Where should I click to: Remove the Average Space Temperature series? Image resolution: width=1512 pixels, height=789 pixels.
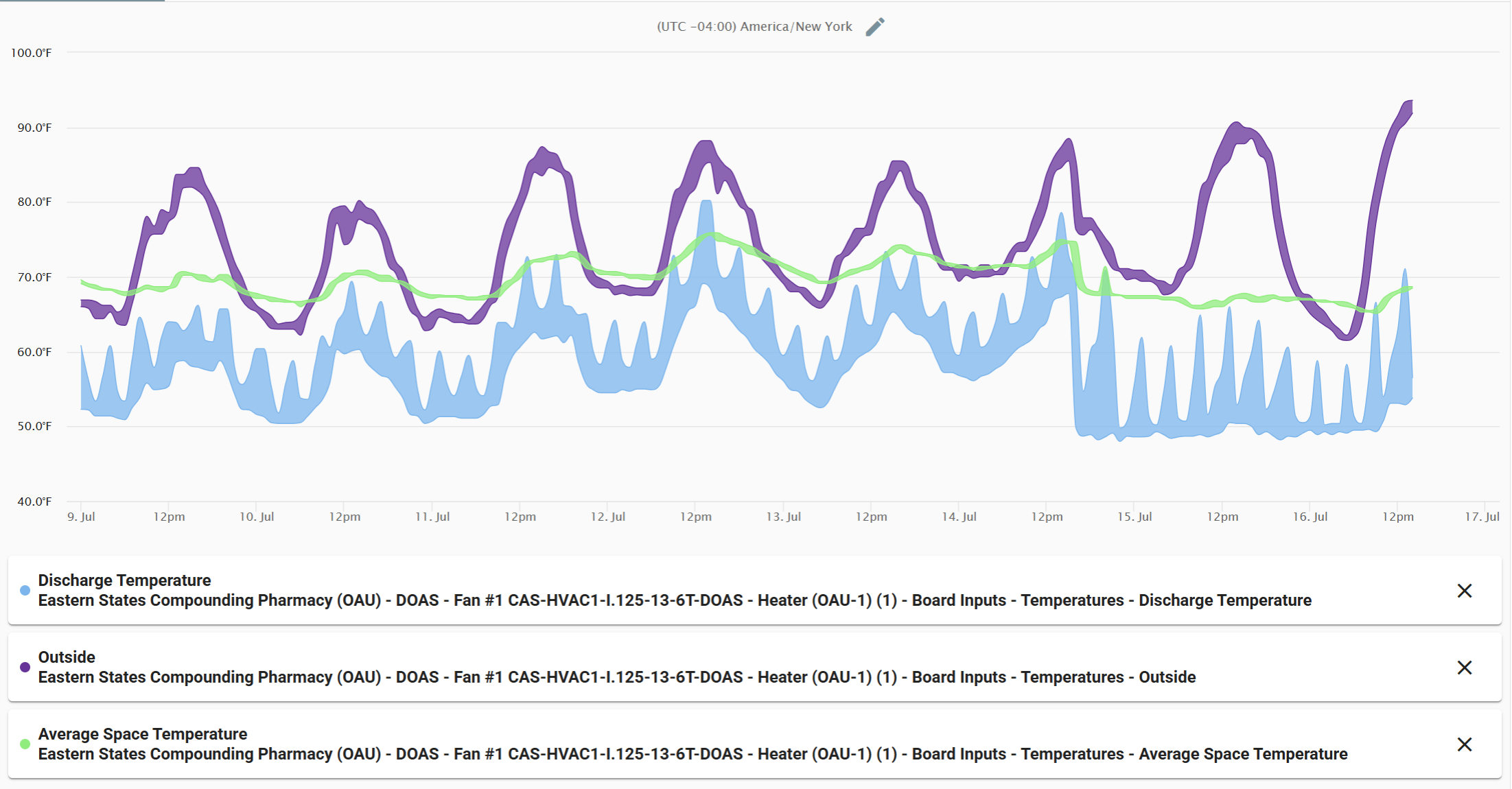pyautogui.click(x=1464, y=744)
